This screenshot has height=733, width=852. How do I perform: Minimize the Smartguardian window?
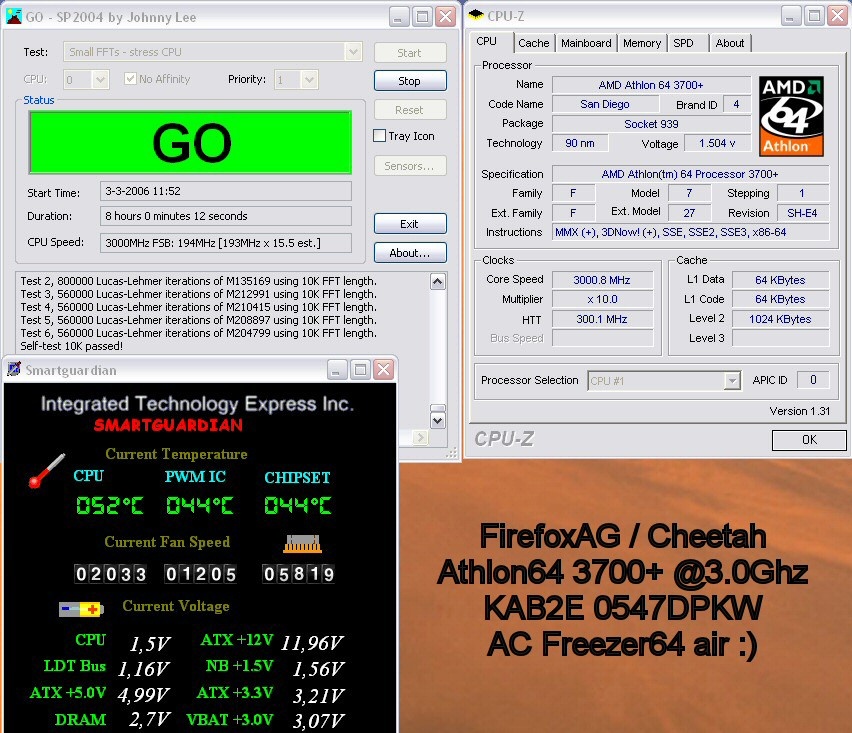[x=336, y=369]
